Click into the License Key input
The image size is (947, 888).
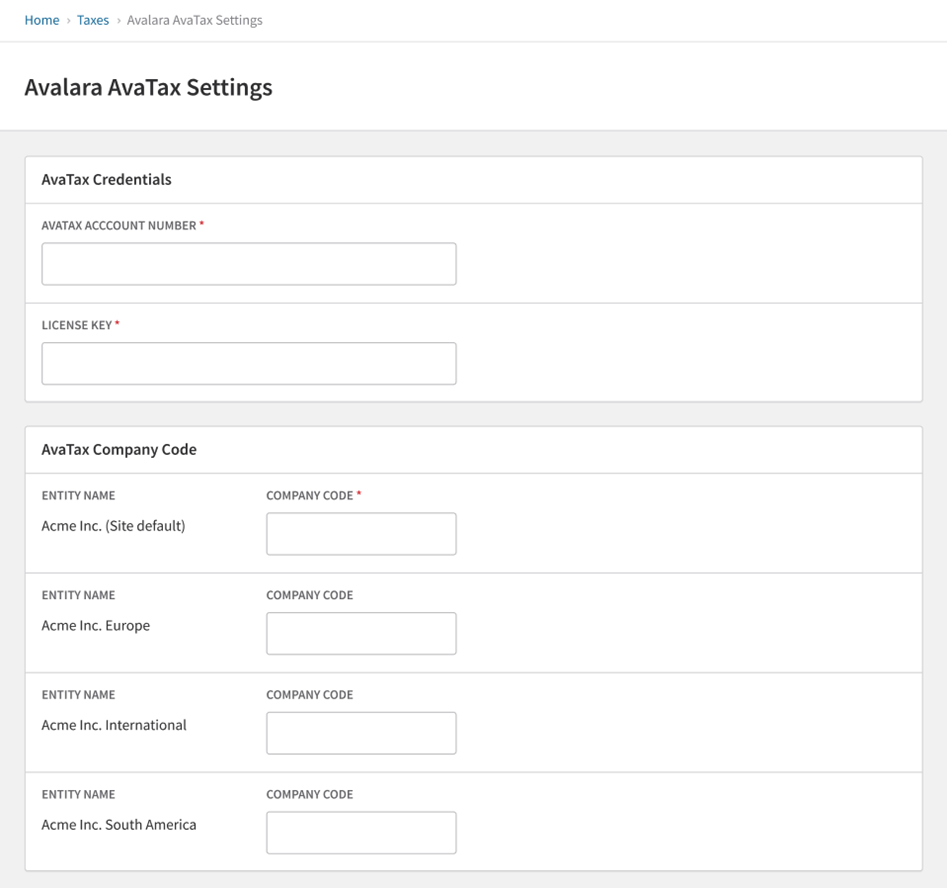(x=249, y=364)
